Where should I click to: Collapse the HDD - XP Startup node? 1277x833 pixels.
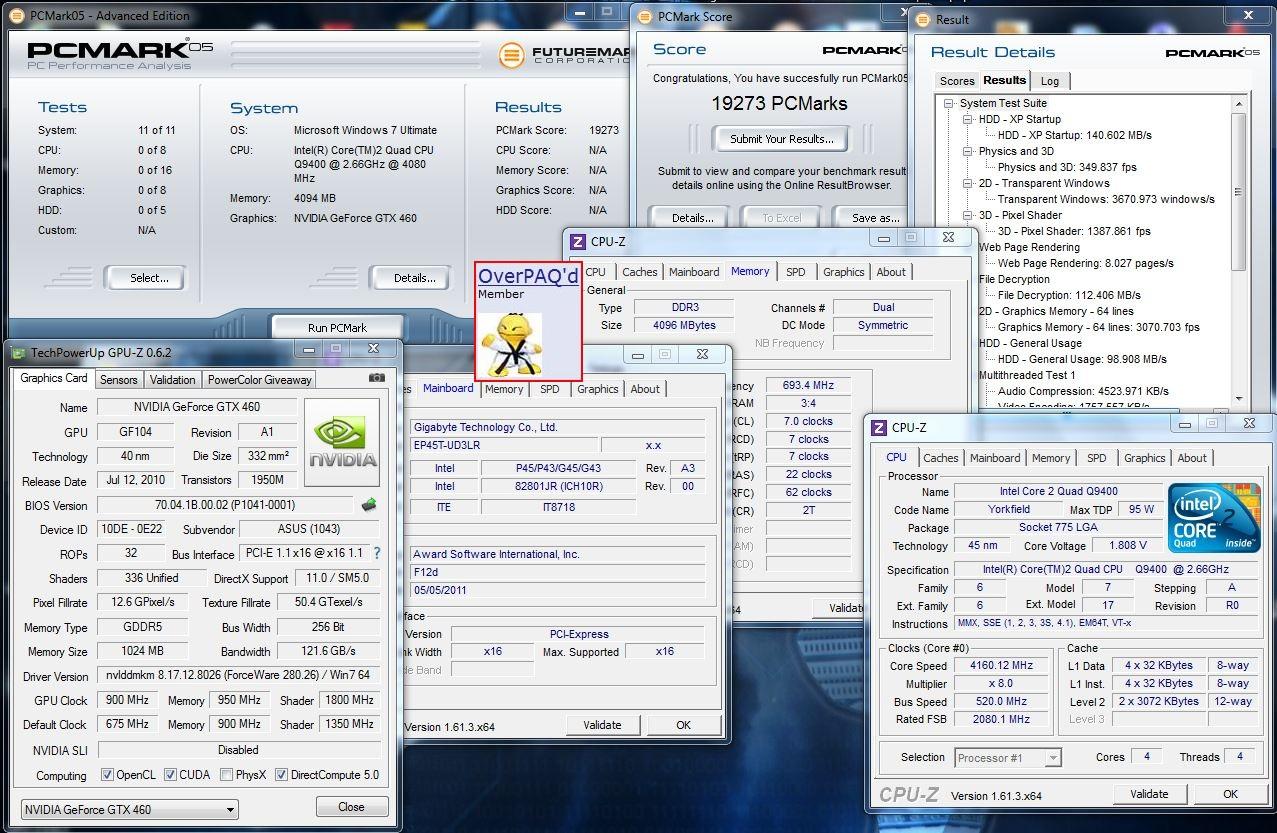(x=968, y=119)
